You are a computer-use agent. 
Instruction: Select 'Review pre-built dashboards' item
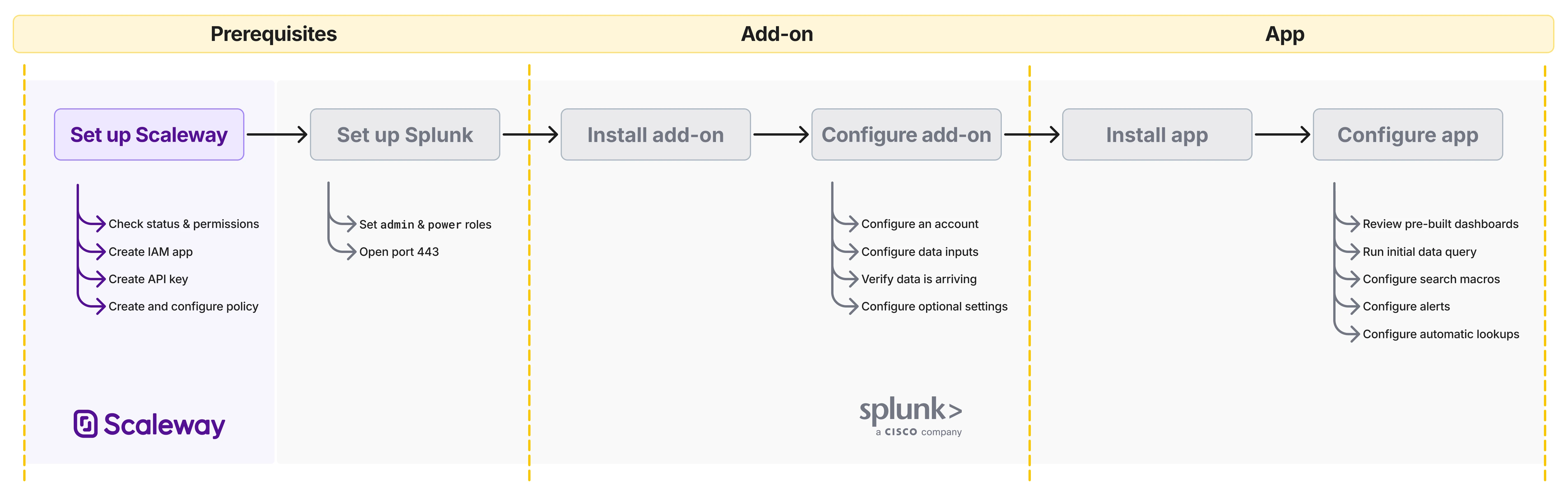pyautogui.click(x=1440, y=224)
